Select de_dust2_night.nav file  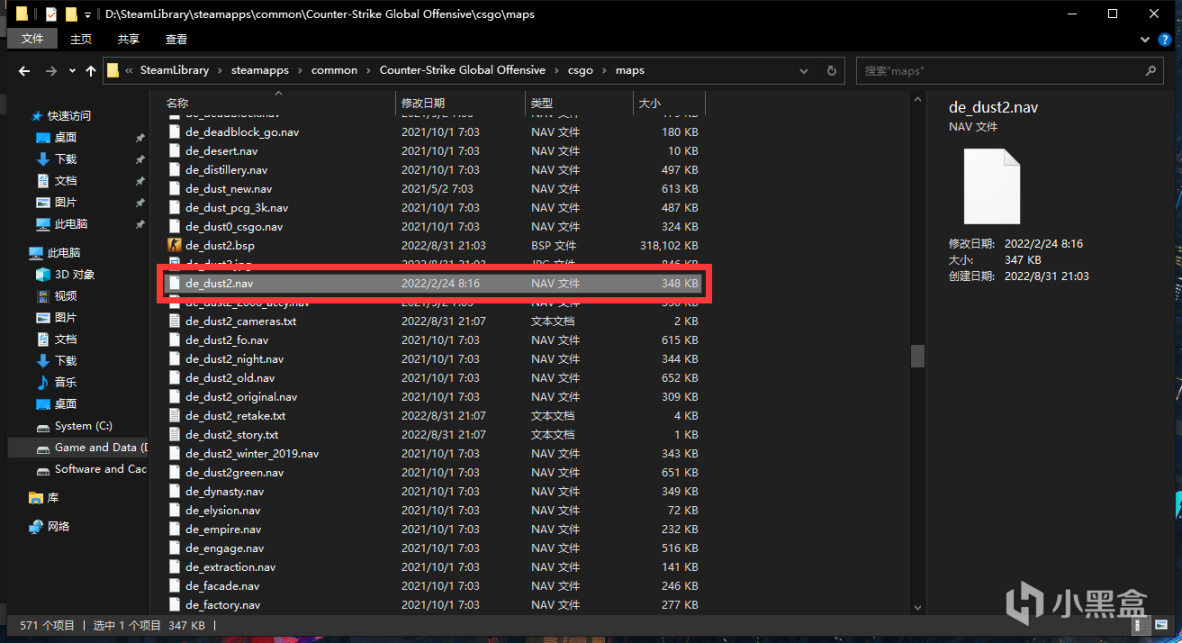234,359
